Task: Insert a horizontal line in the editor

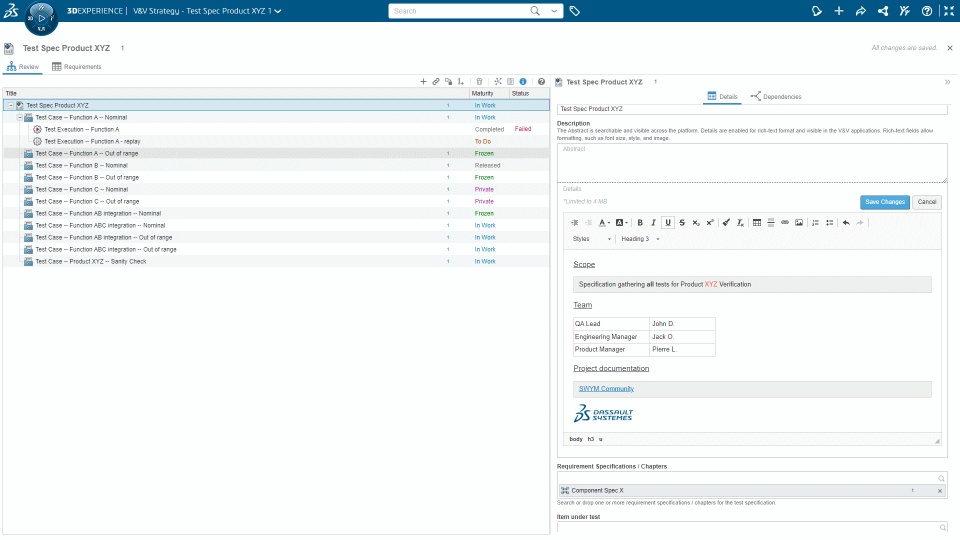Action: (x=771, y=223)
